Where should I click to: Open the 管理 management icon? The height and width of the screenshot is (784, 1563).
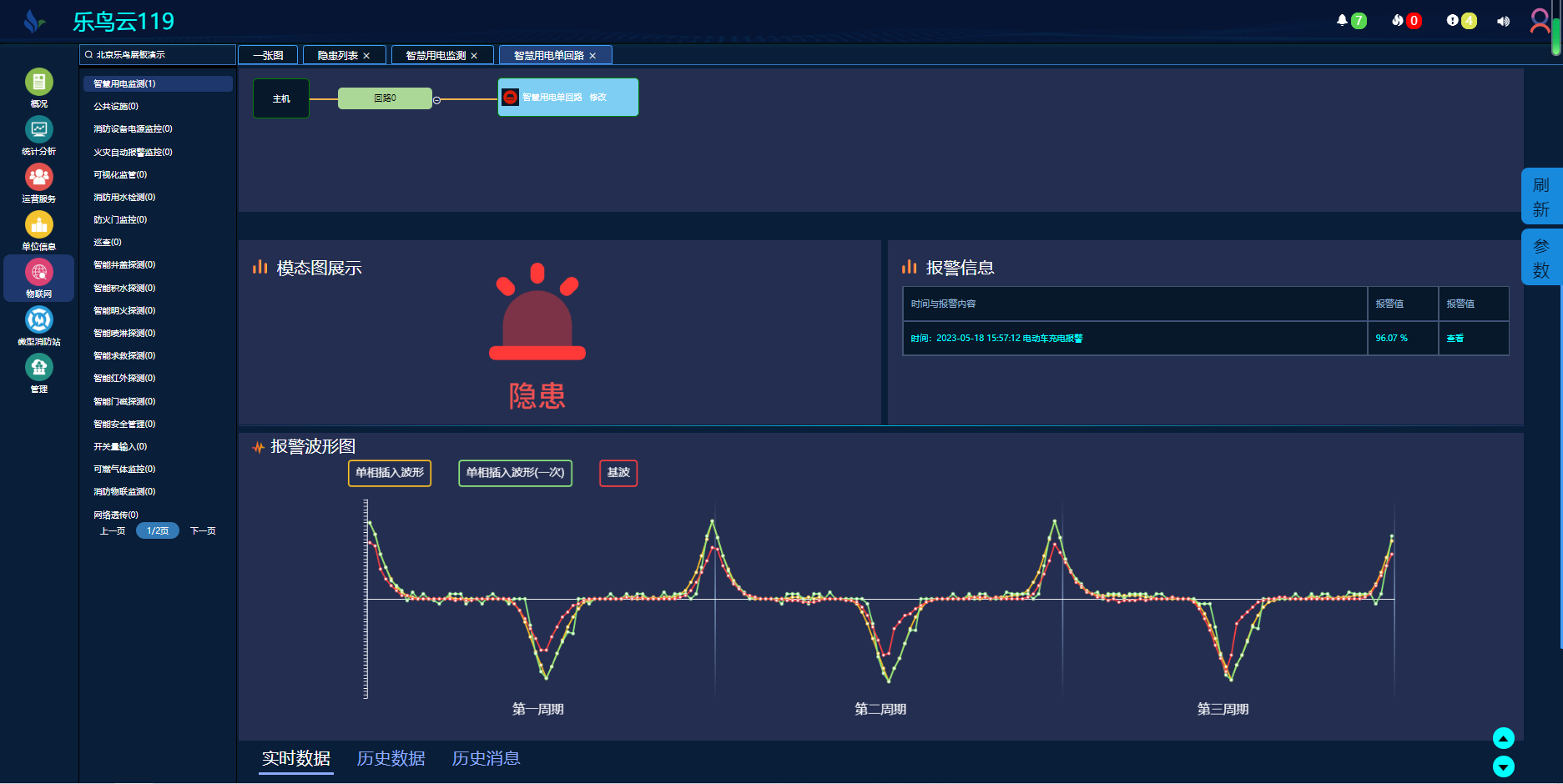tap(38, 368)
